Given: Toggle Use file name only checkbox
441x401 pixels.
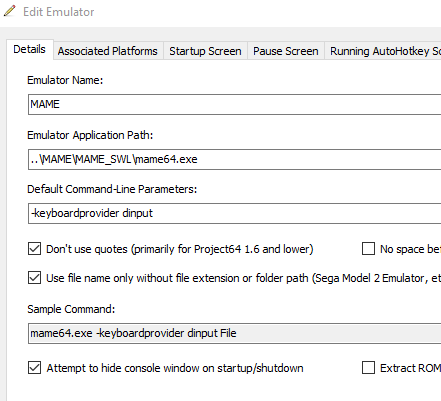Looking at the screenshot, I should coord(35,278).
